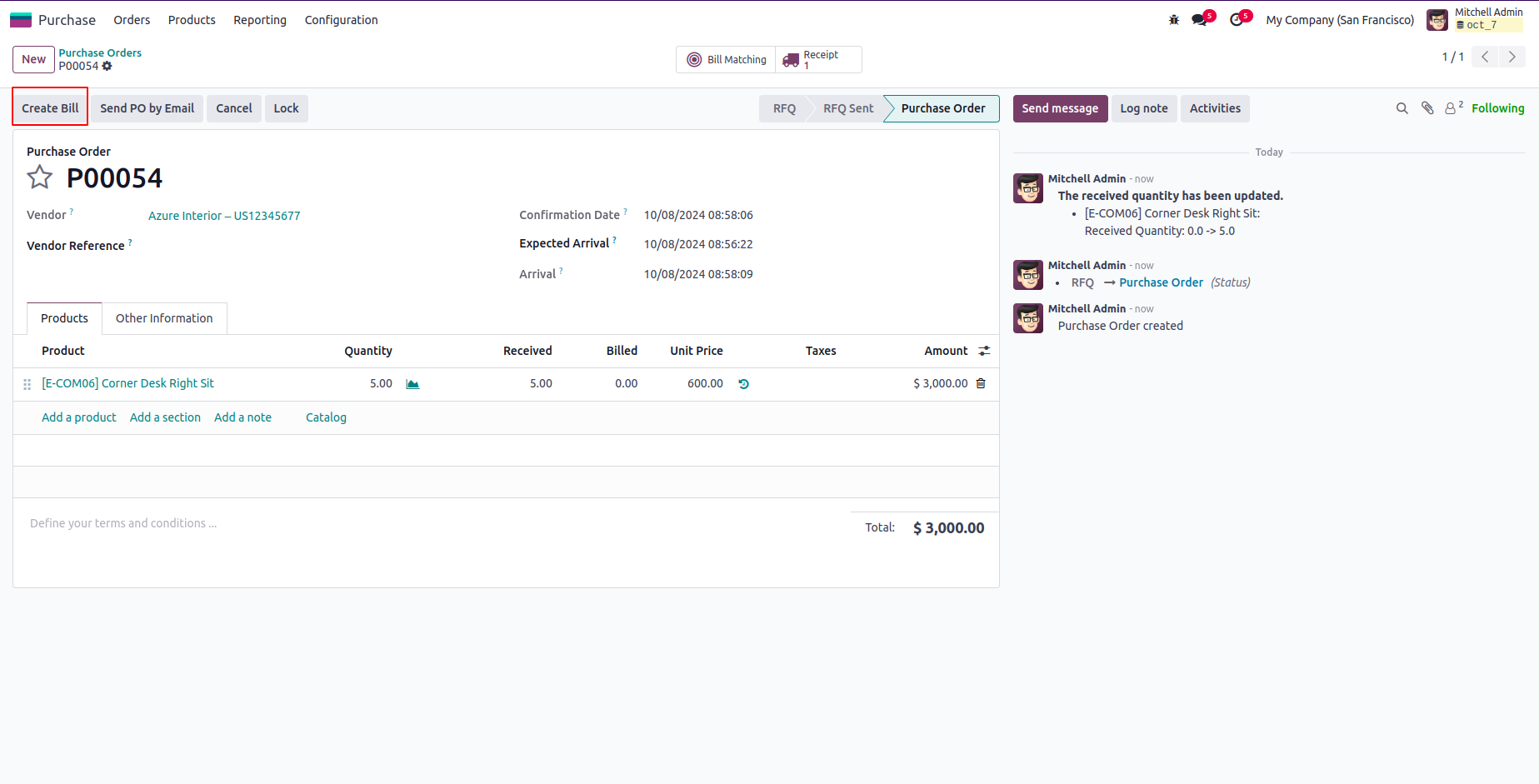Open Mitchell Admin user avatar menu
The height and width of the screenshot is (784, 1539).
pyautogui.click(x=1437, y=20)
